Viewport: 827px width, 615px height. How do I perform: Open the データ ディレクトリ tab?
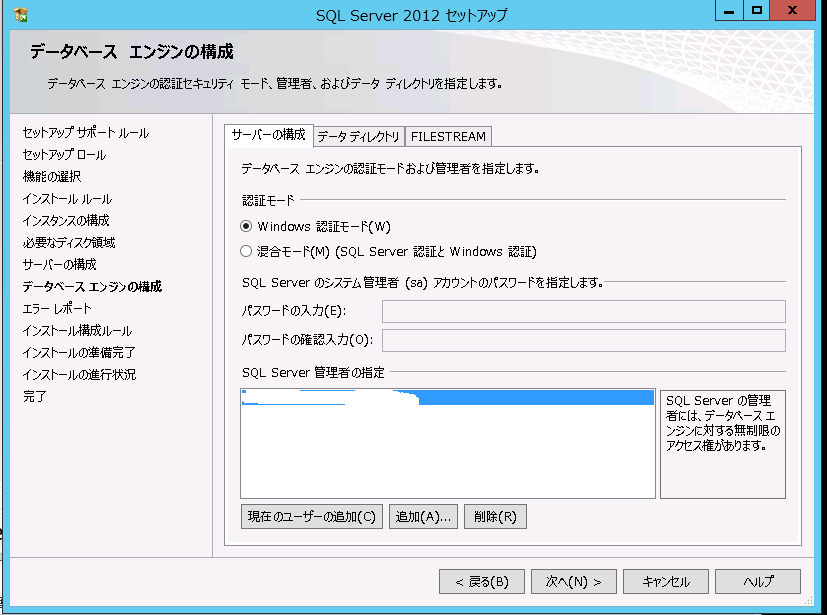pos(359,137)
